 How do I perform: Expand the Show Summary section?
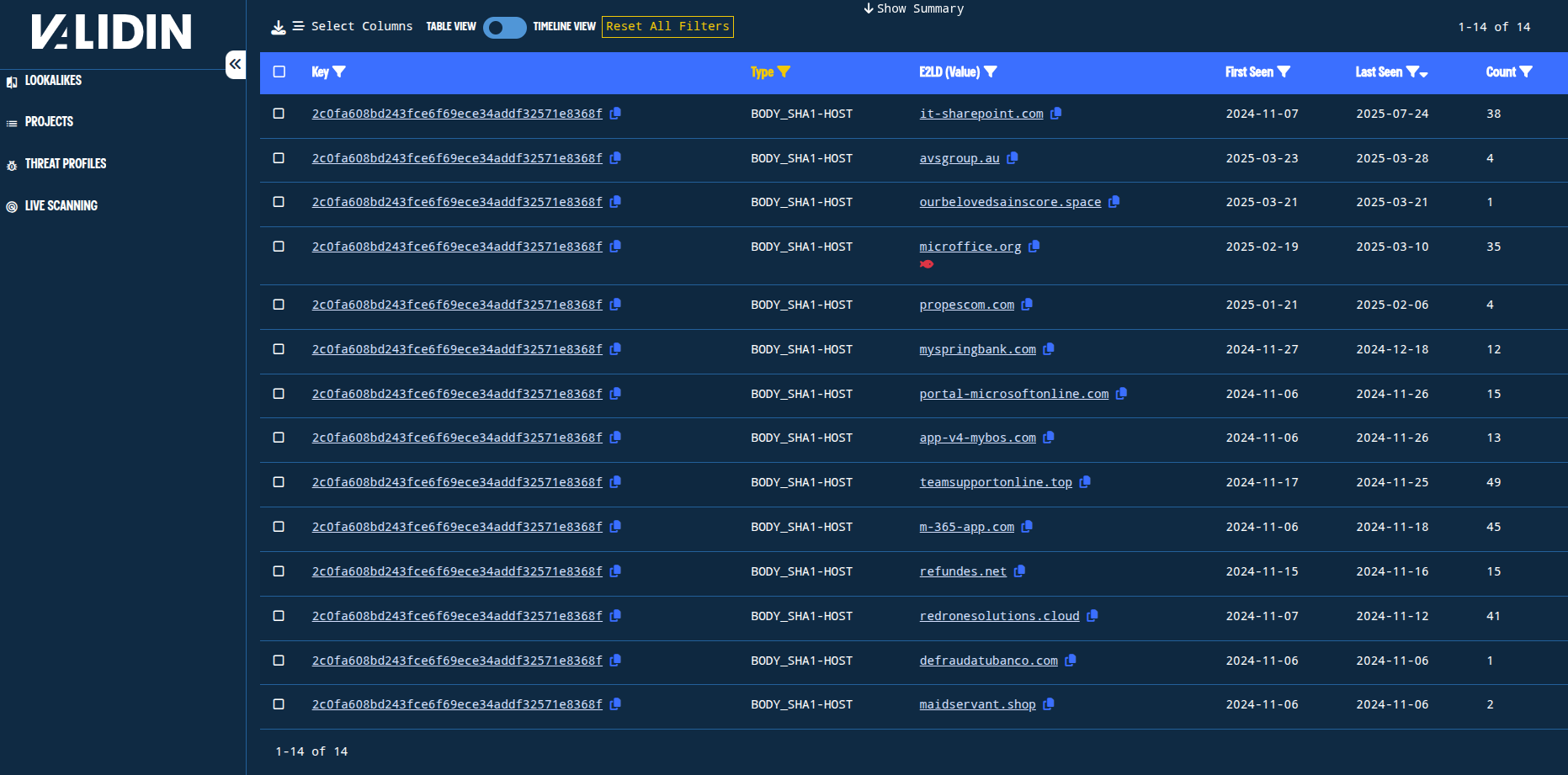point(913,8)
